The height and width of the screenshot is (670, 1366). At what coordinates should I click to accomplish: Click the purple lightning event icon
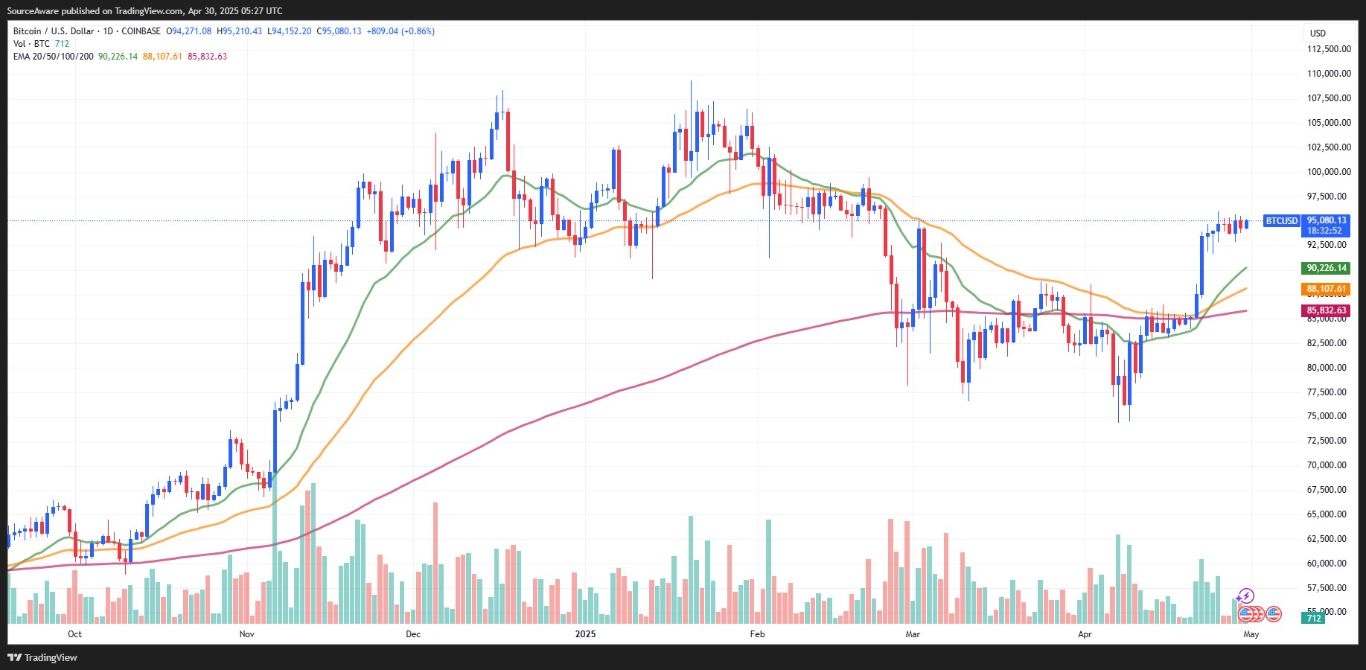pyautogui.click(x=1246, y=596)
